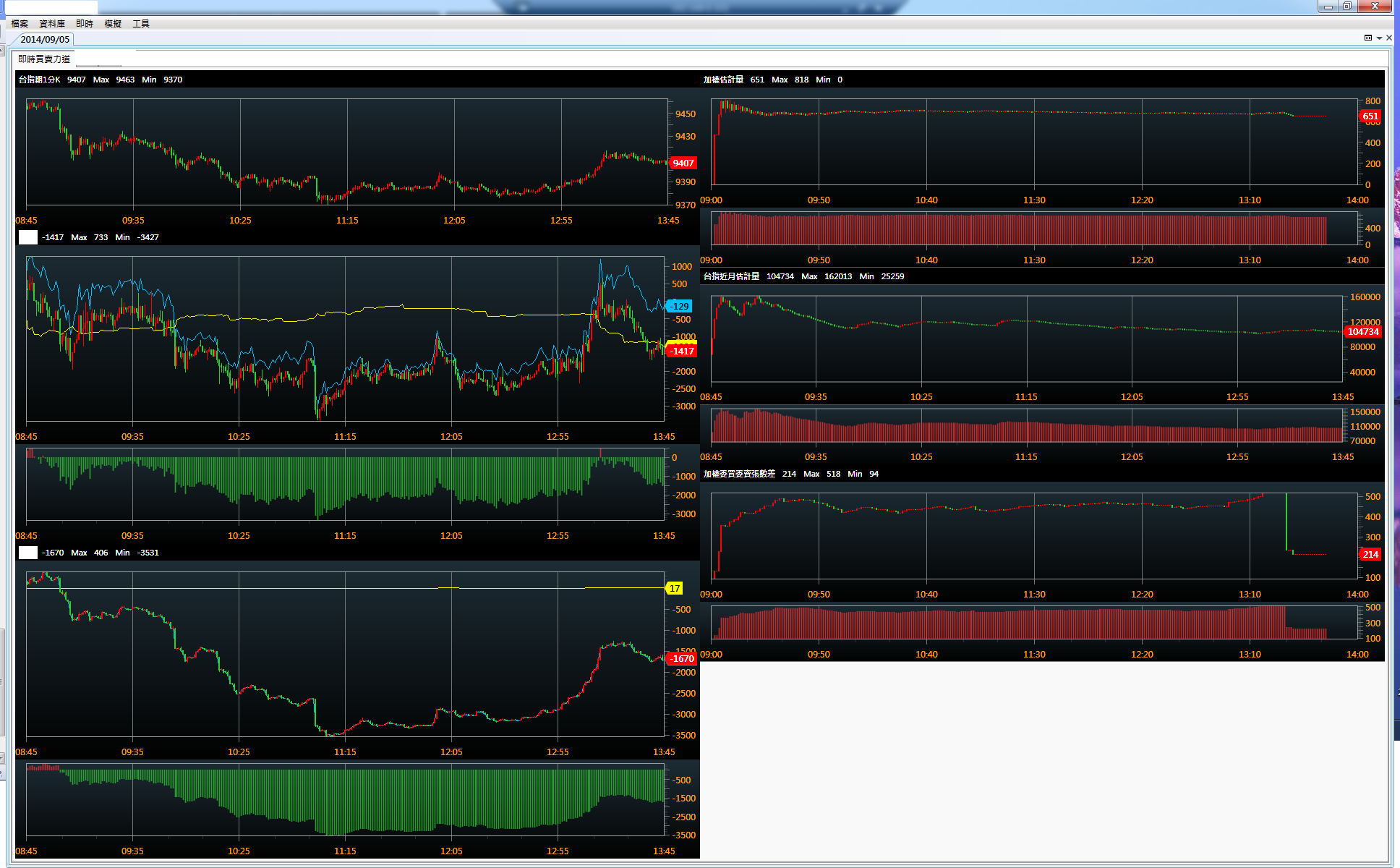Click the red -1417 axis marker
The height and width of the screenshot is (868, 1400).
coord(681,352)
